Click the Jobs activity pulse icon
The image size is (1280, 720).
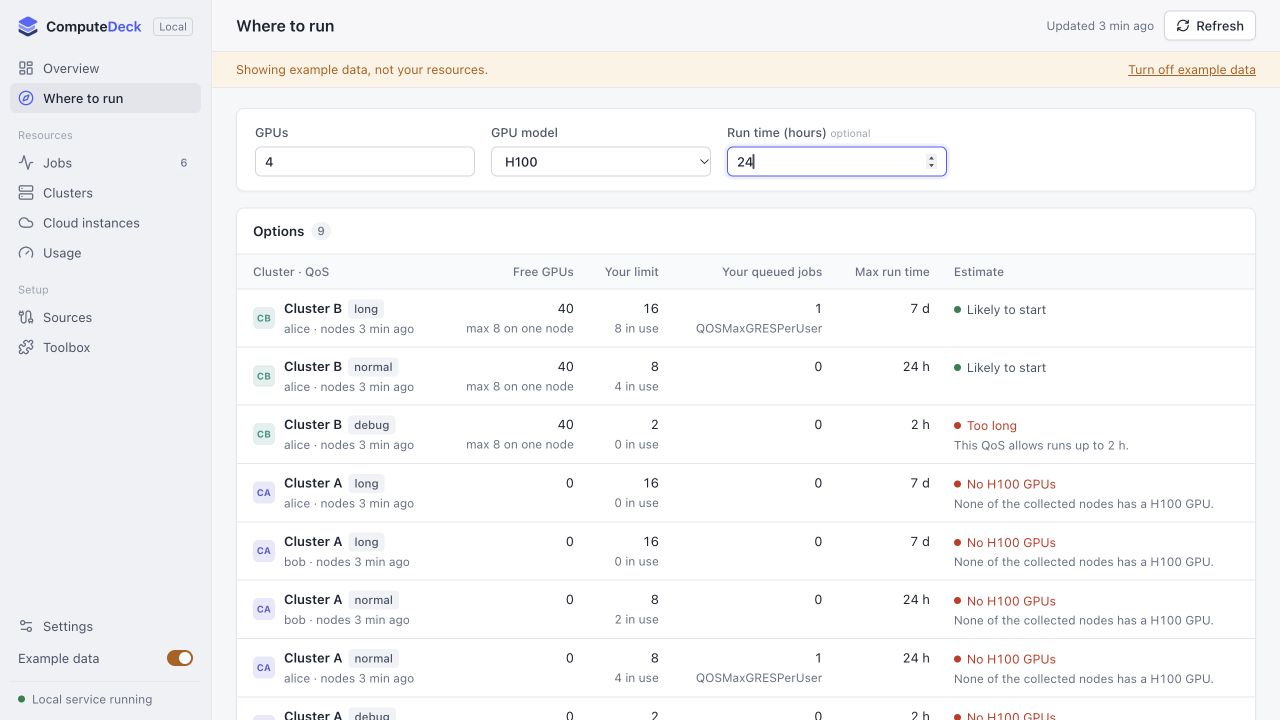click(x=26, y=163)
